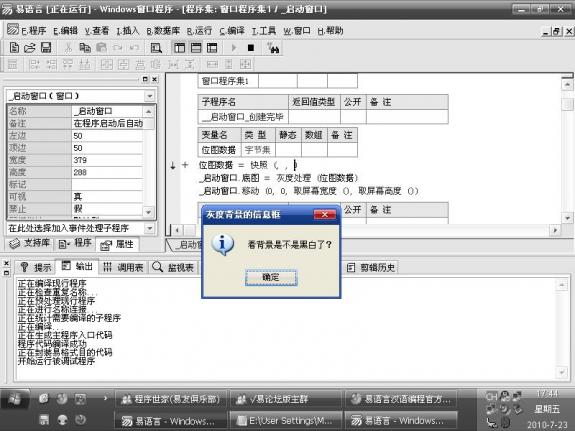This screenshot has height=431, width=575.
Task: Click the code line 位图数据 = 快照
Action: 248,165
